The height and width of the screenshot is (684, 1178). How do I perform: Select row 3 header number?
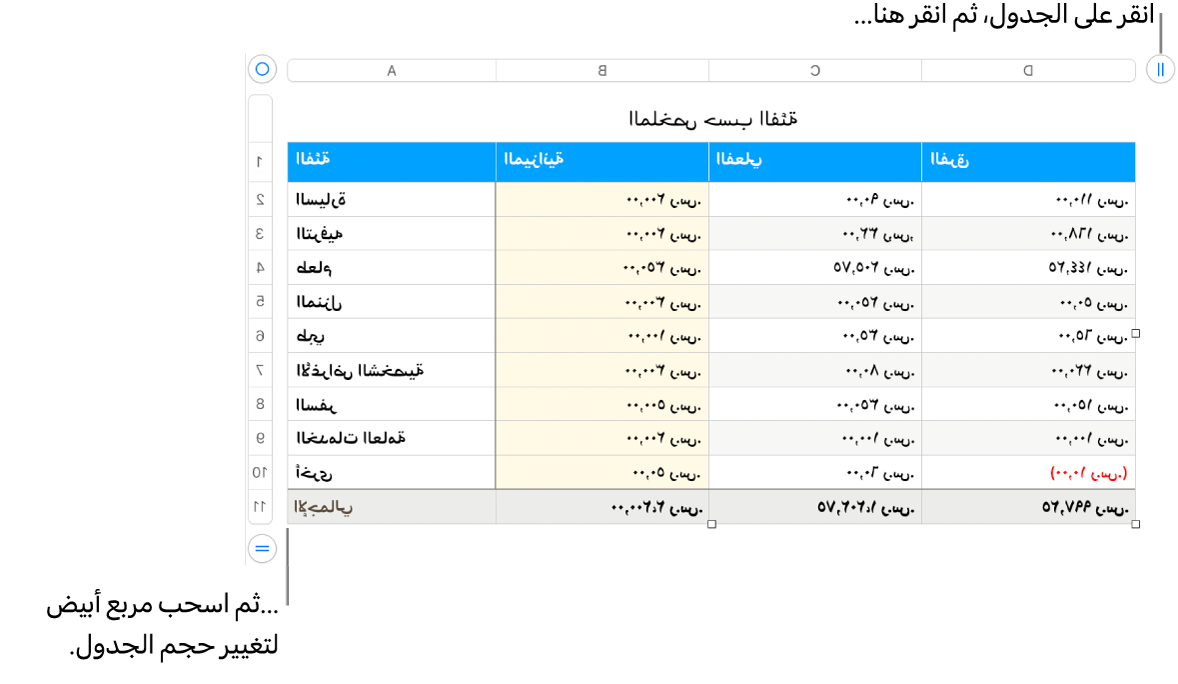coord(260,234)
